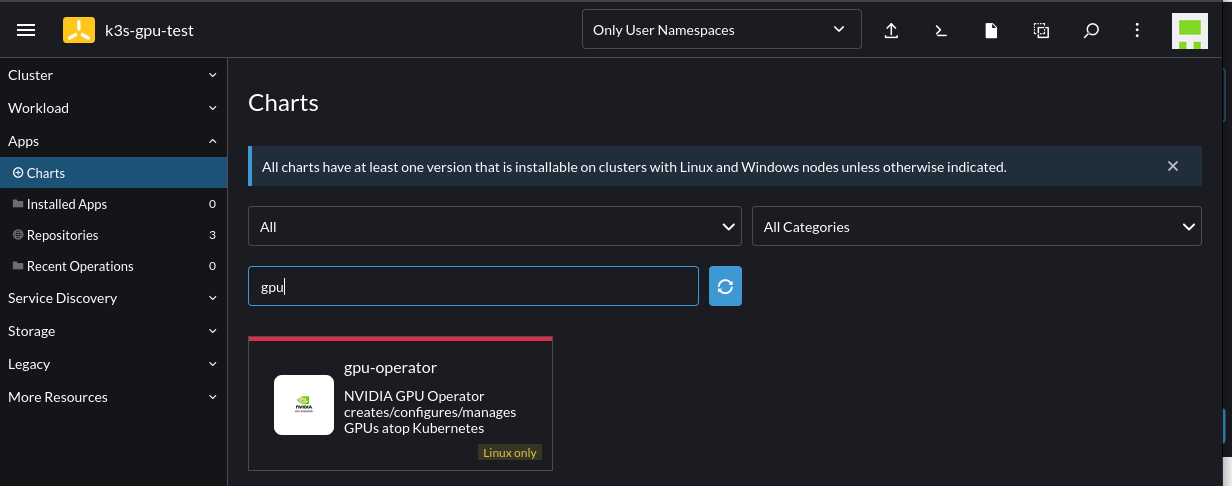Open Installed Apps in the sidebar

coord(113,204)
